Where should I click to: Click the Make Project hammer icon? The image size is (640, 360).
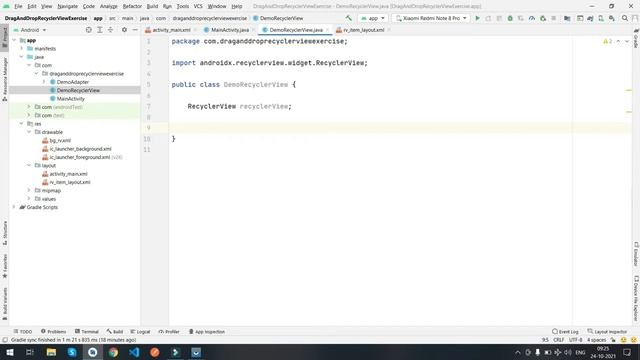pos(349,18)
